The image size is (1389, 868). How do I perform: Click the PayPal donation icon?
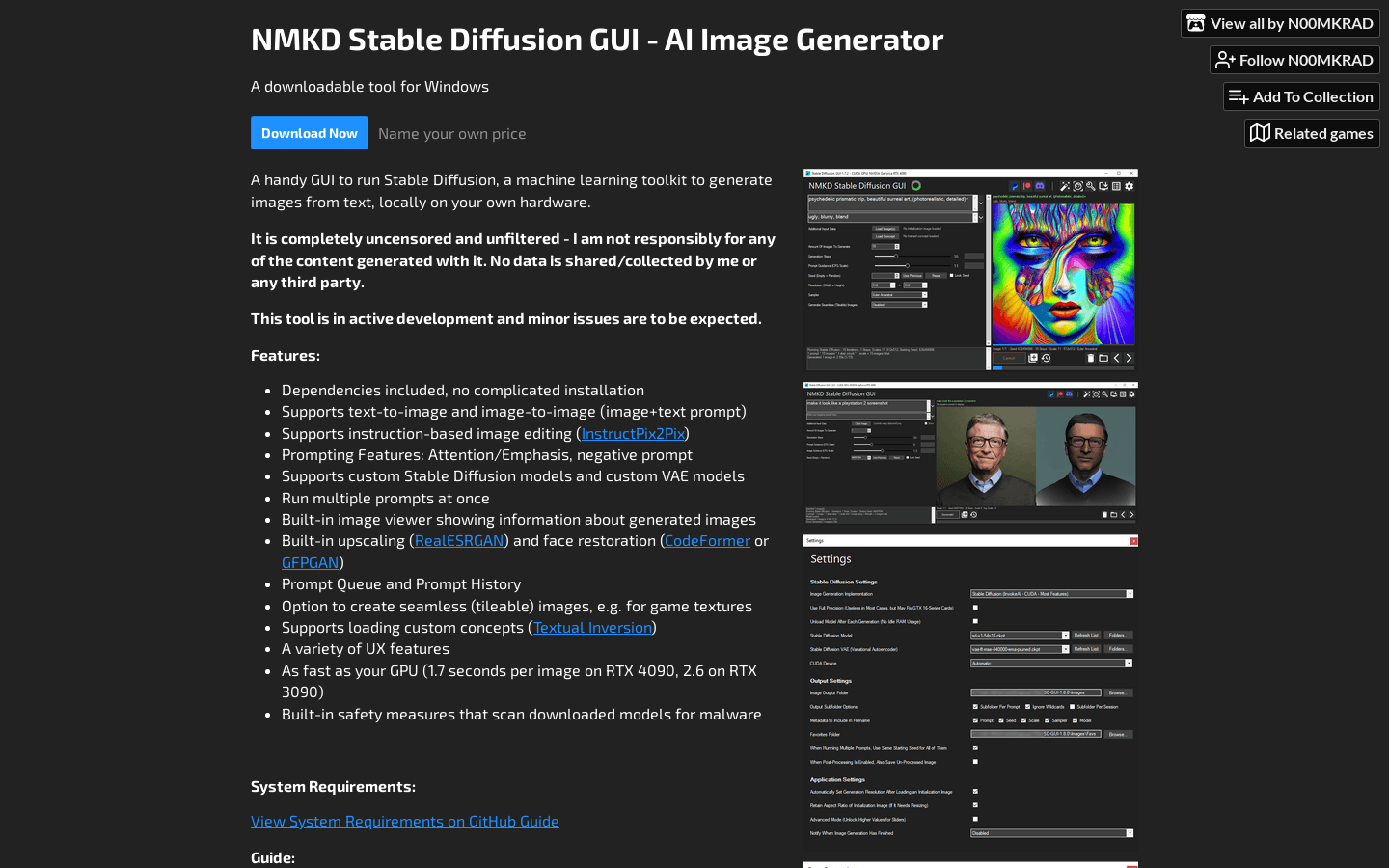pyautogui.click(x=1014, y=186)
